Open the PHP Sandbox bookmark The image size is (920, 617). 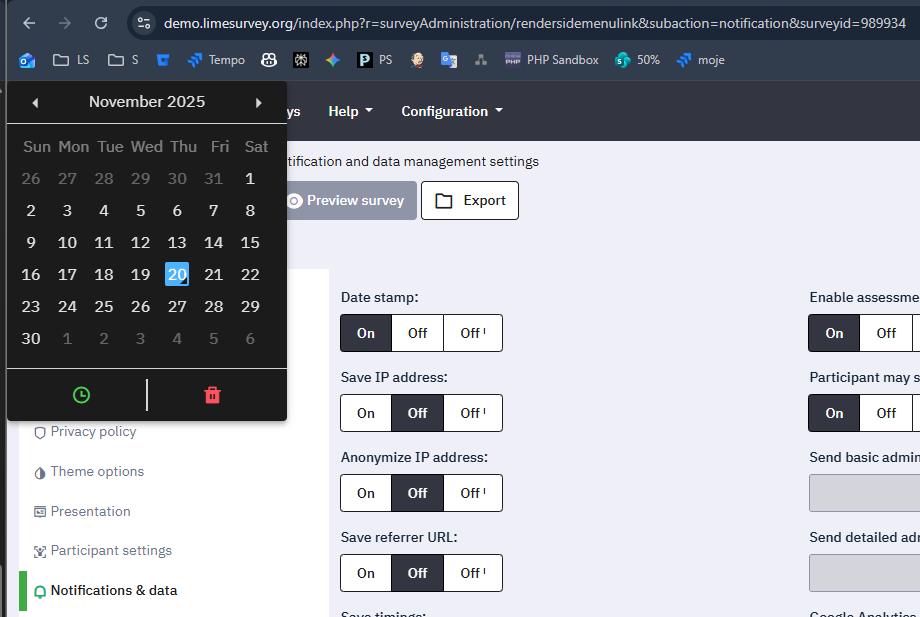551,60
